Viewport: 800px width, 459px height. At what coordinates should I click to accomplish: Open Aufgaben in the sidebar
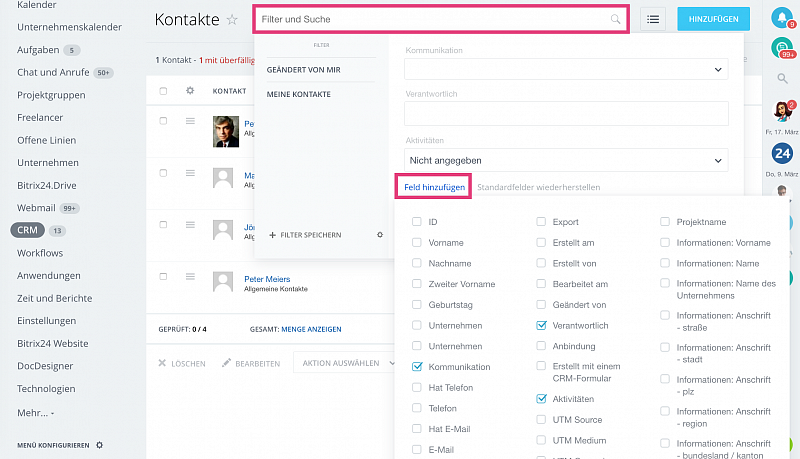click(x=38, y=50)
